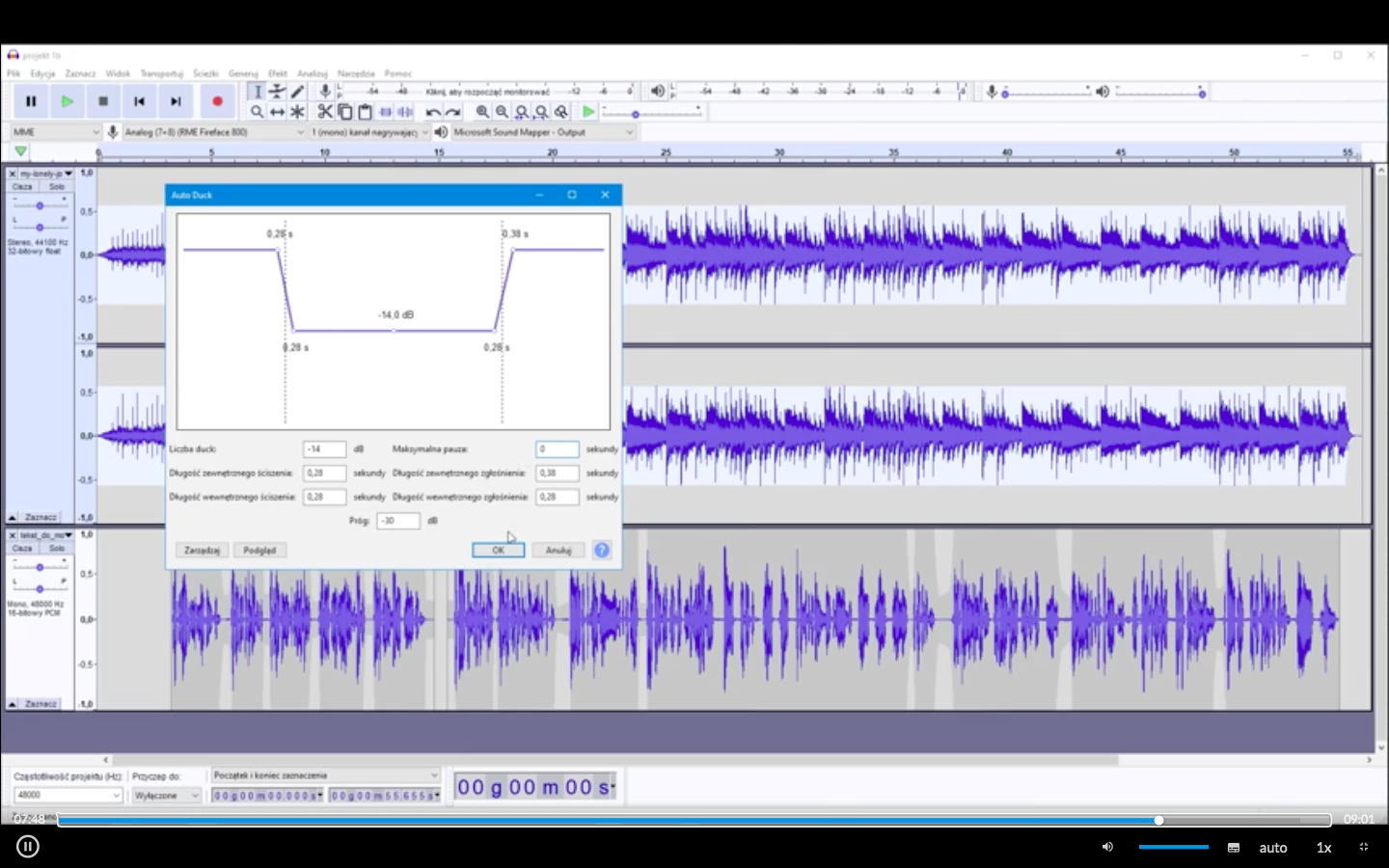Open the MME audio host dropdown
The height and width of the screenshot is (868, 1389).
point(56,132)
